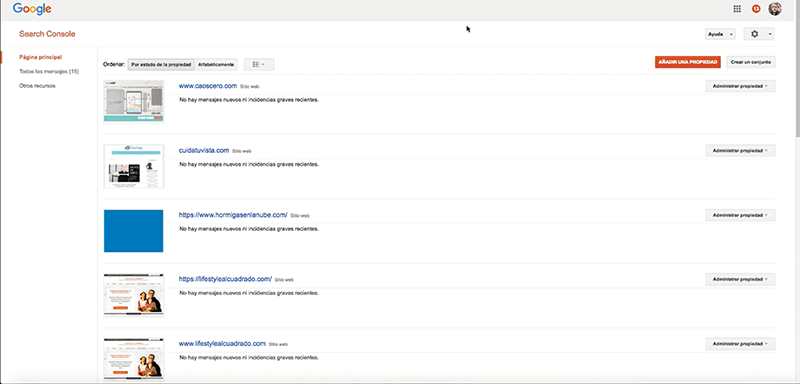The height and width of the screenshot is (384, 800).
Task: Select Página principal in sidebar
Action: (40, 57)
